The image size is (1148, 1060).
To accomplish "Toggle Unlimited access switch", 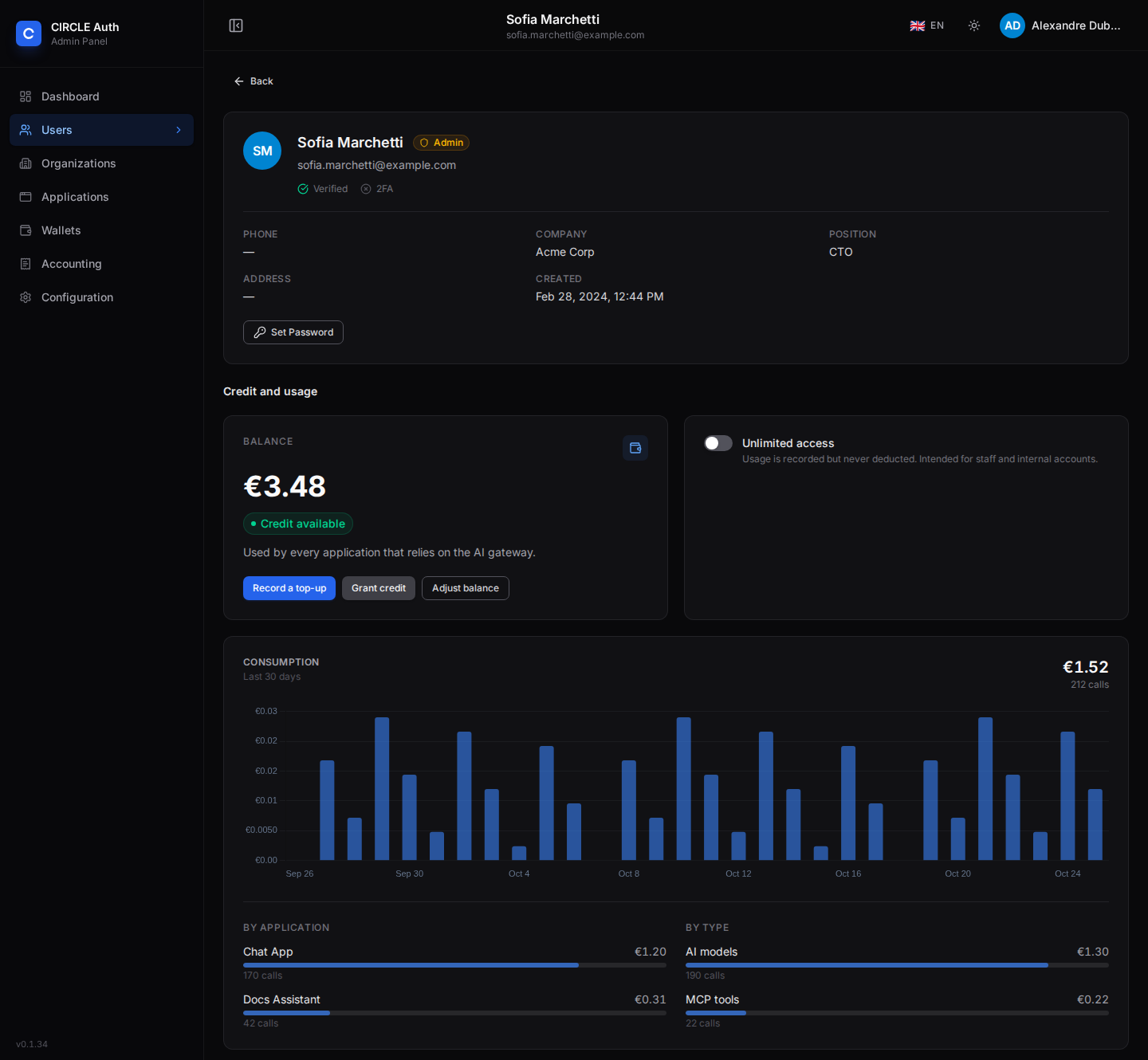I will click(718, 443).
